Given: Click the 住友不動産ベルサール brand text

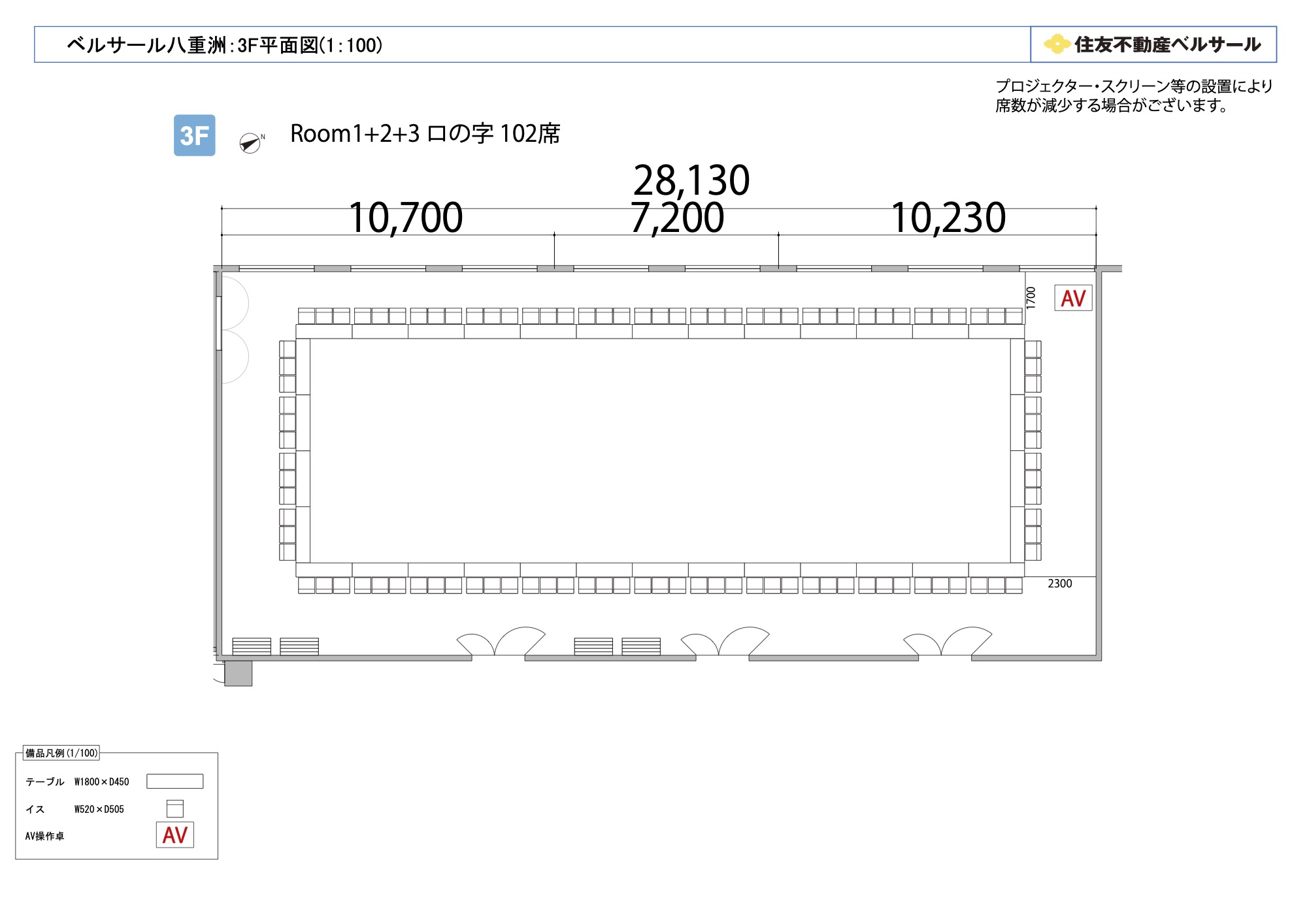Looking at the screenshot, I should (1168, 44).
